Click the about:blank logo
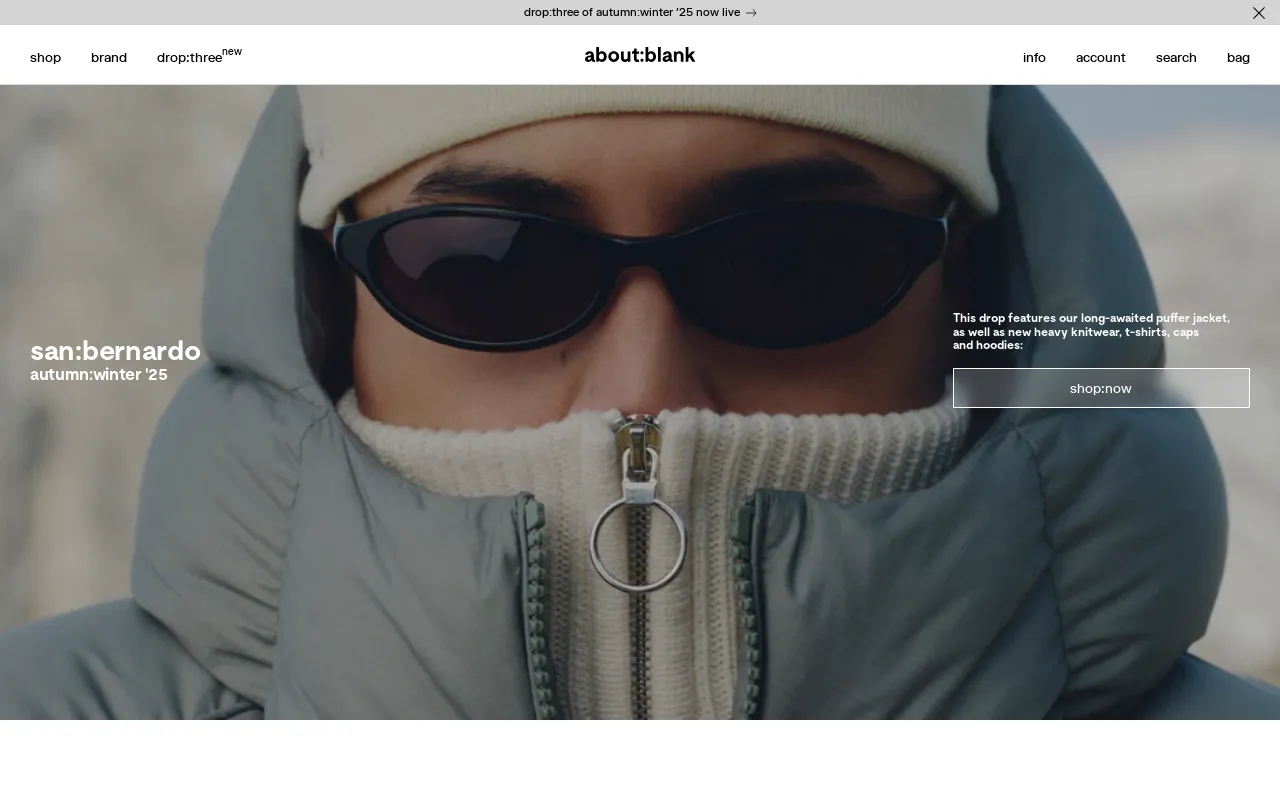This screenshot has height=800, width=1280. (x=639, y=56)
